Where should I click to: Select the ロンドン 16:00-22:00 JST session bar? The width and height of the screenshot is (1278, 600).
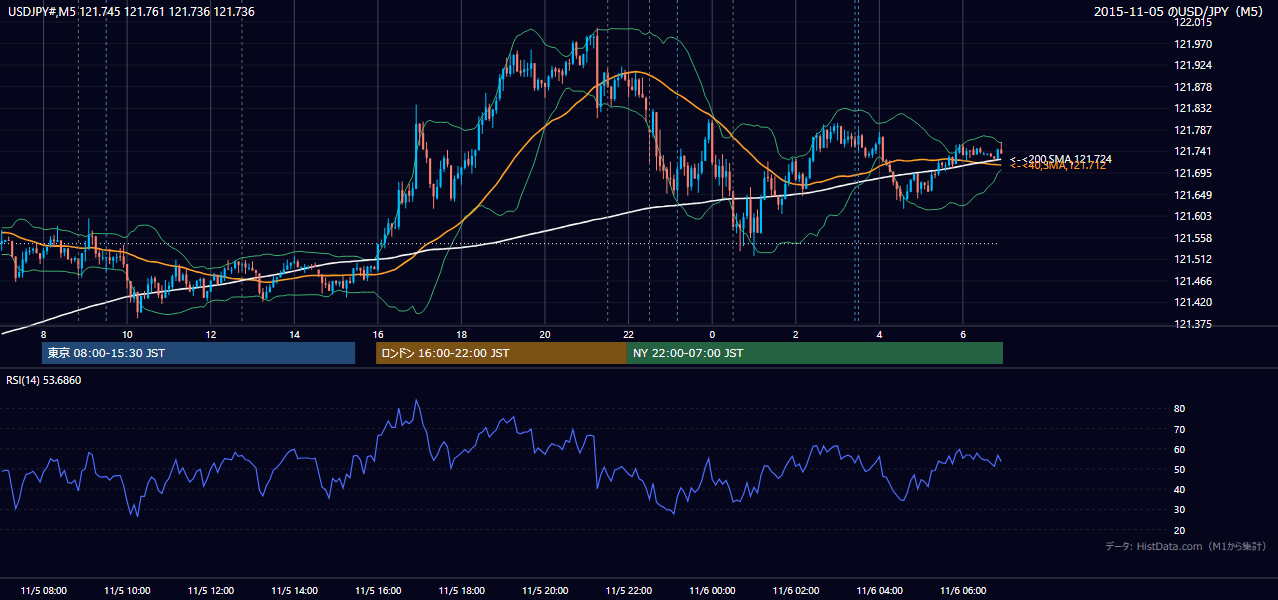[x=501, y=353]
